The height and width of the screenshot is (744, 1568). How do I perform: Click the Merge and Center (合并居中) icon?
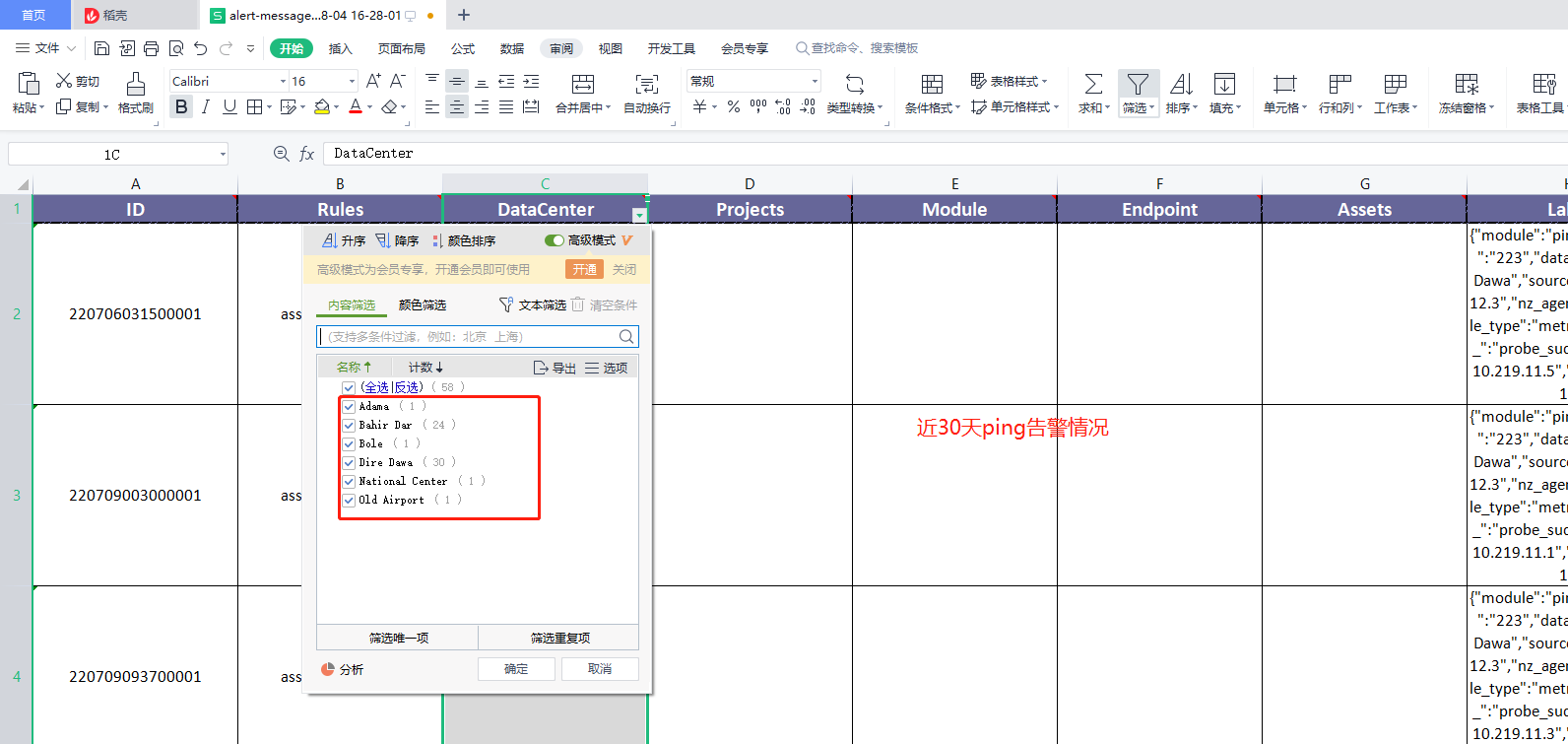[583, 84]
